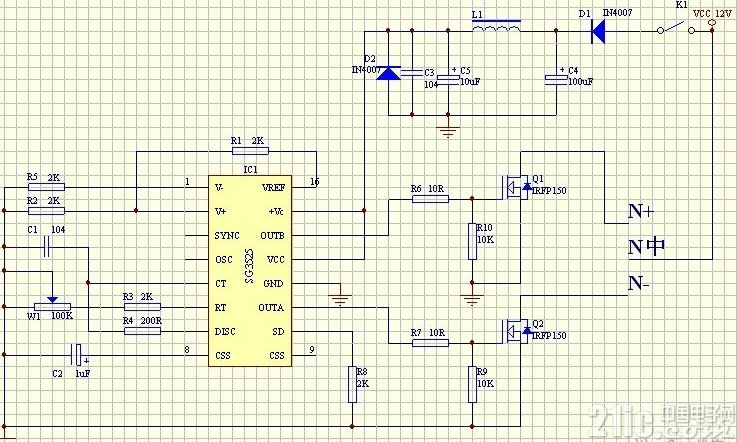737x442 pixels.
Task: Select the ground symbol below resistor R10
Action: coord(472,299)
